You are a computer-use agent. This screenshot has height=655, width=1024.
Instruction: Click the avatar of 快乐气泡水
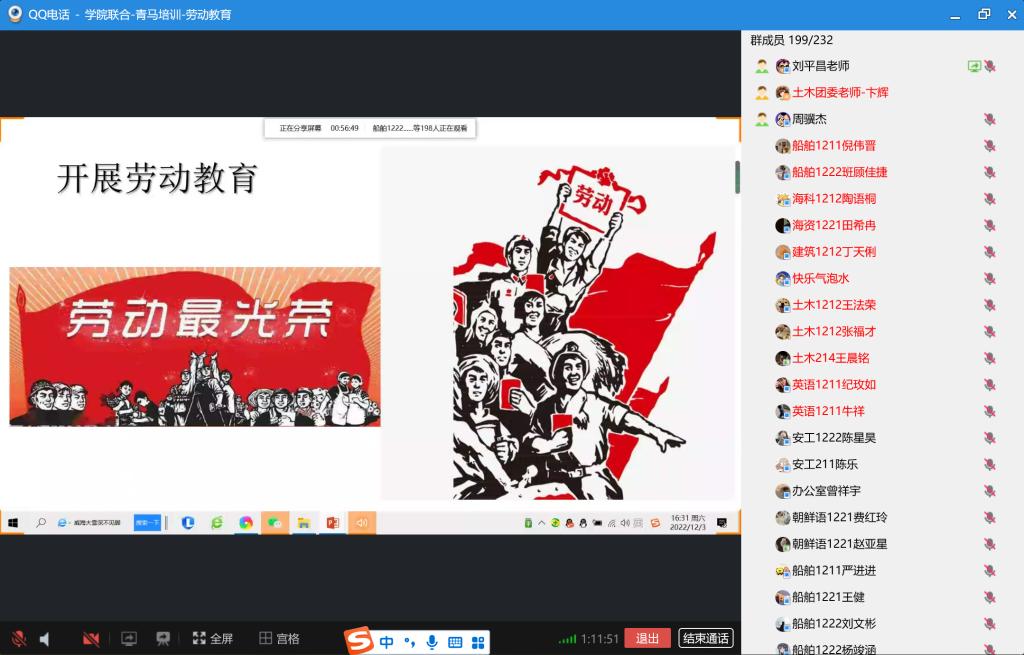783,278
